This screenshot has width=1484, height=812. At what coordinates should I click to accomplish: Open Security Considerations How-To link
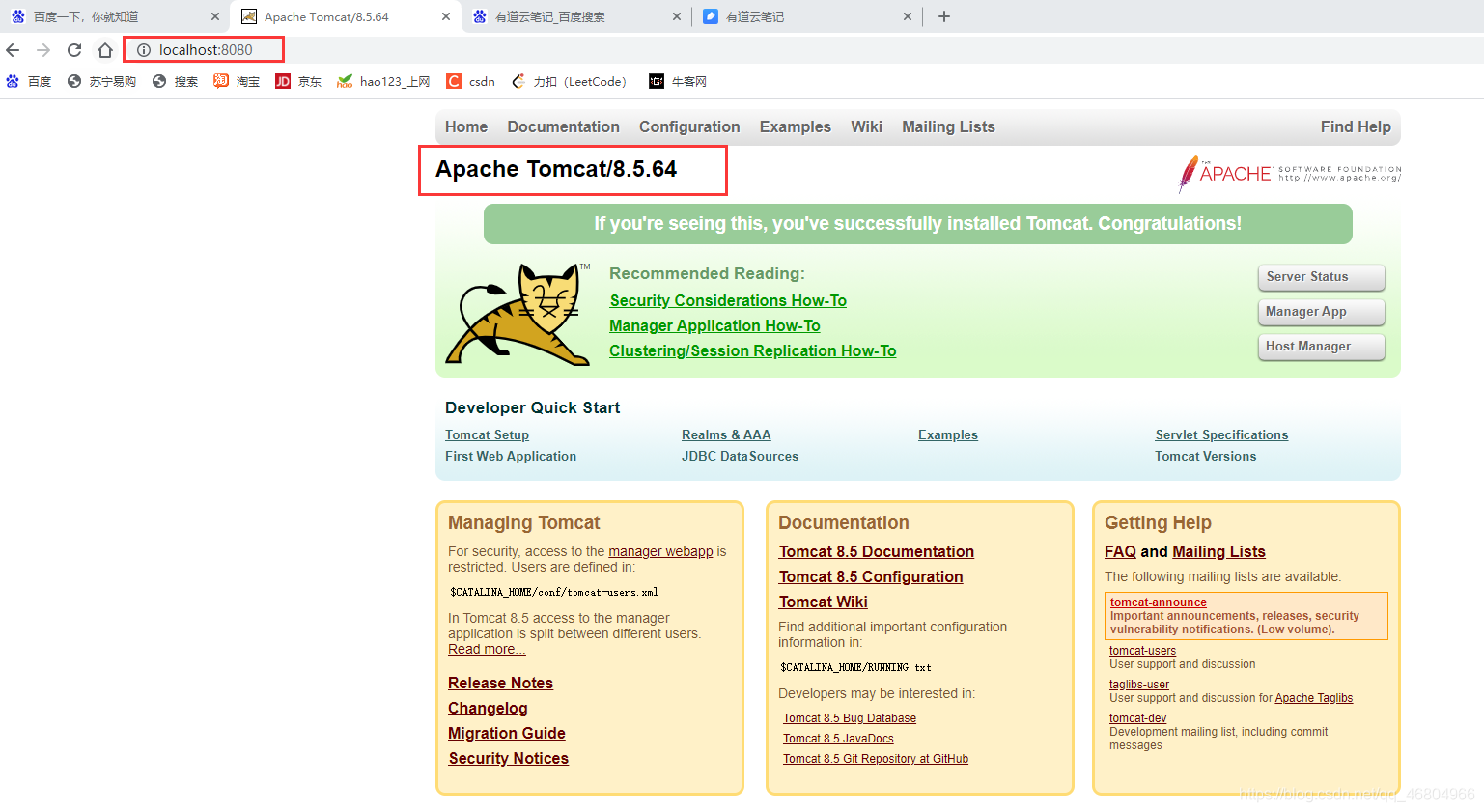(728, 301)
